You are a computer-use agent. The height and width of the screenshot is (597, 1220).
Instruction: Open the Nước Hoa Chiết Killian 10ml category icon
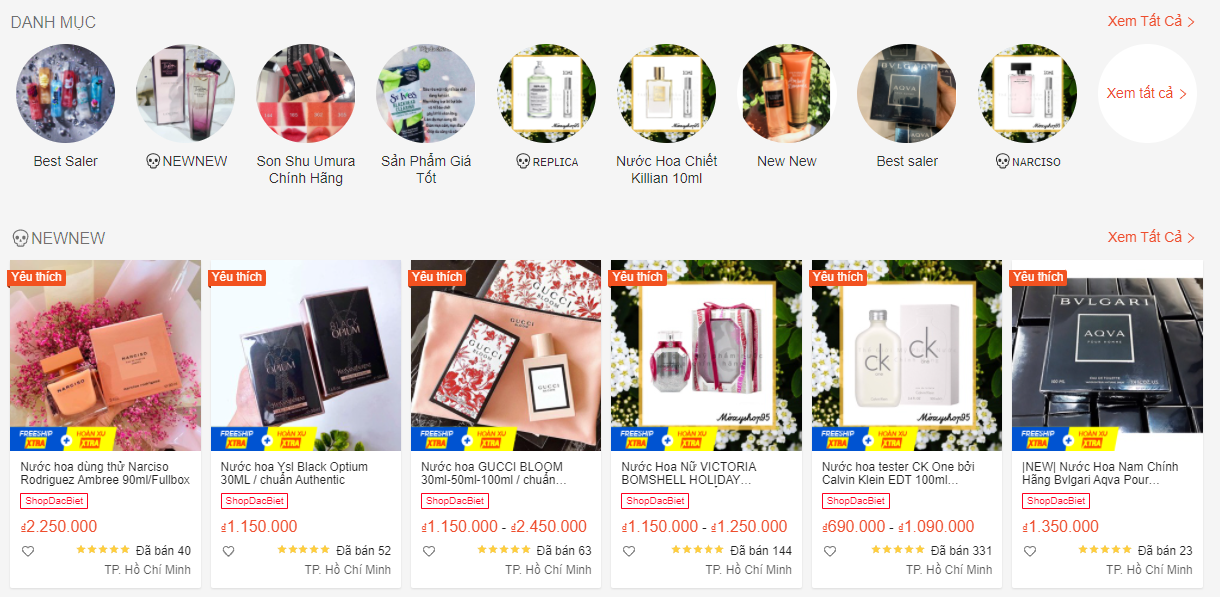(667, 93)
